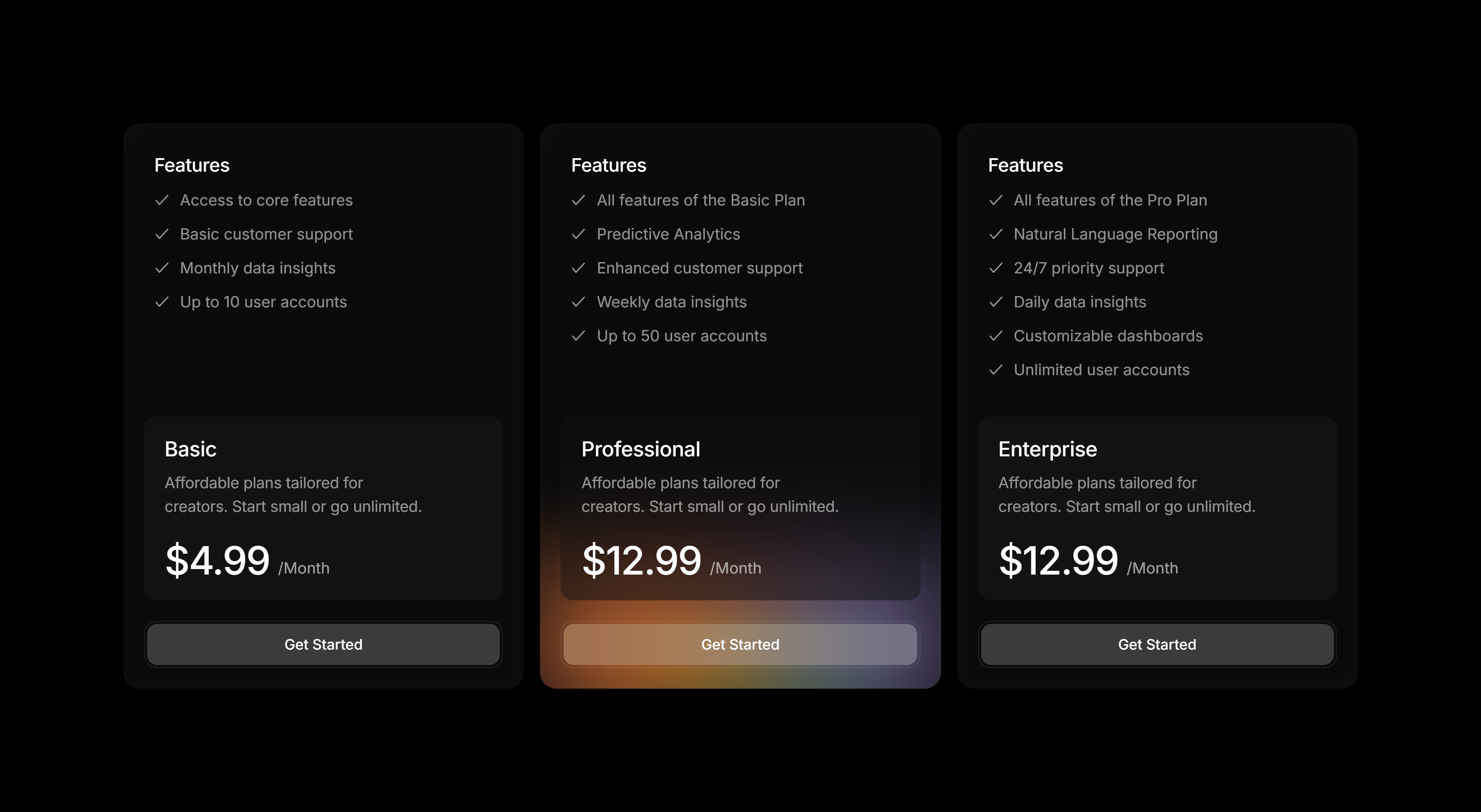The height and width of the screenshot is (812, 1481).
Task: Click the checkmark beside "Predictive Analytics"
Action: tap(579, 234)
